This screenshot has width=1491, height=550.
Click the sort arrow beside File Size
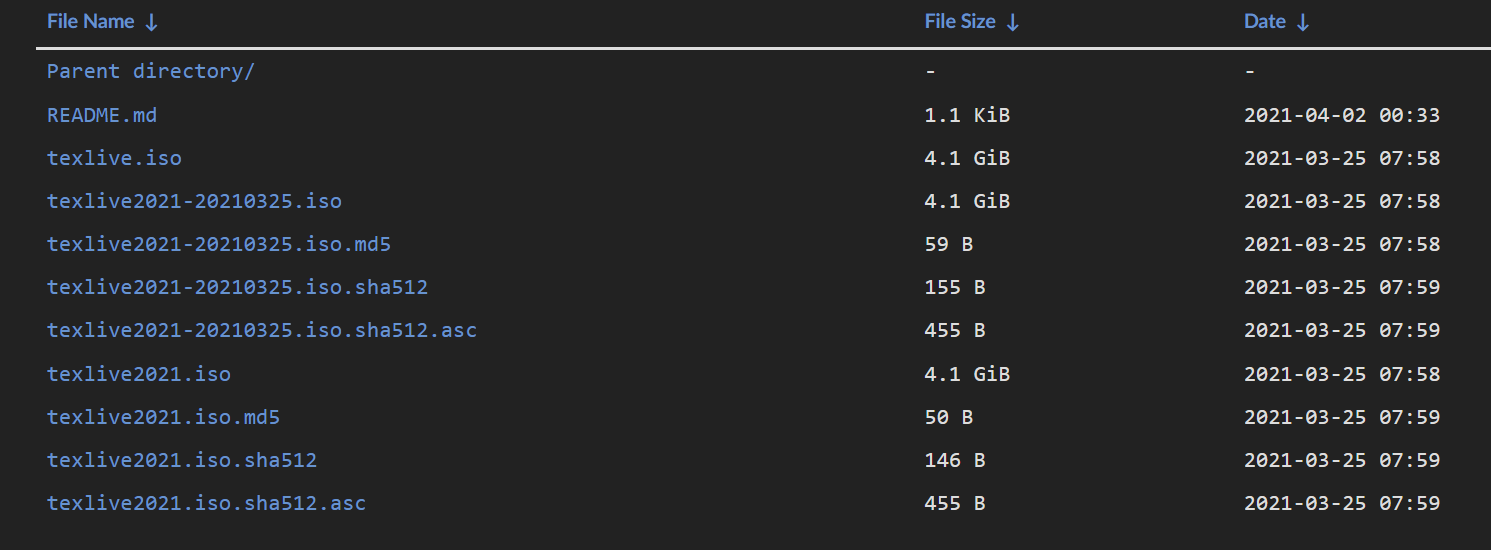[1013, 22]
